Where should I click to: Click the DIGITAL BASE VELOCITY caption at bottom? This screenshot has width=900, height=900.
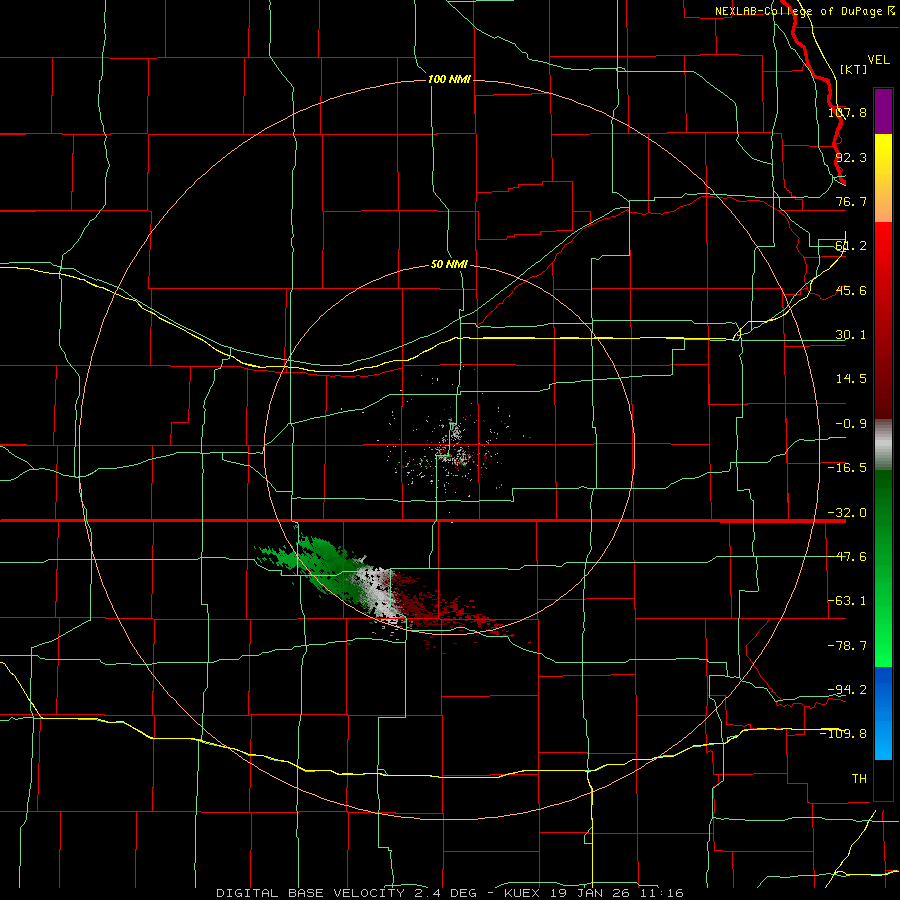450,893
